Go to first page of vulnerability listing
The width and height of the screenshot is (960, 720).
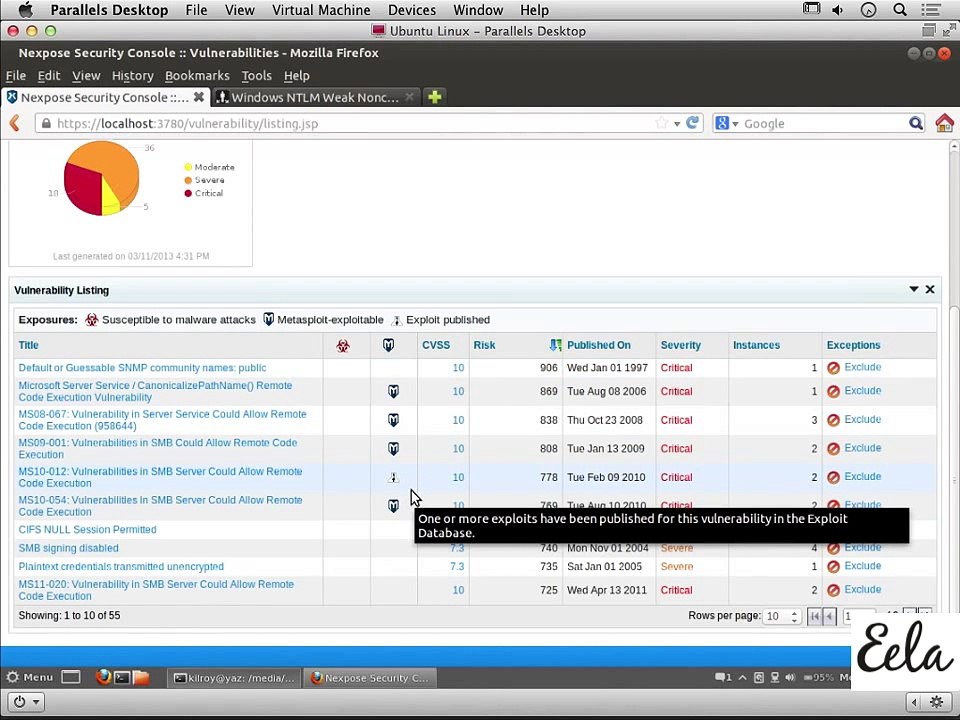point(814,617)
